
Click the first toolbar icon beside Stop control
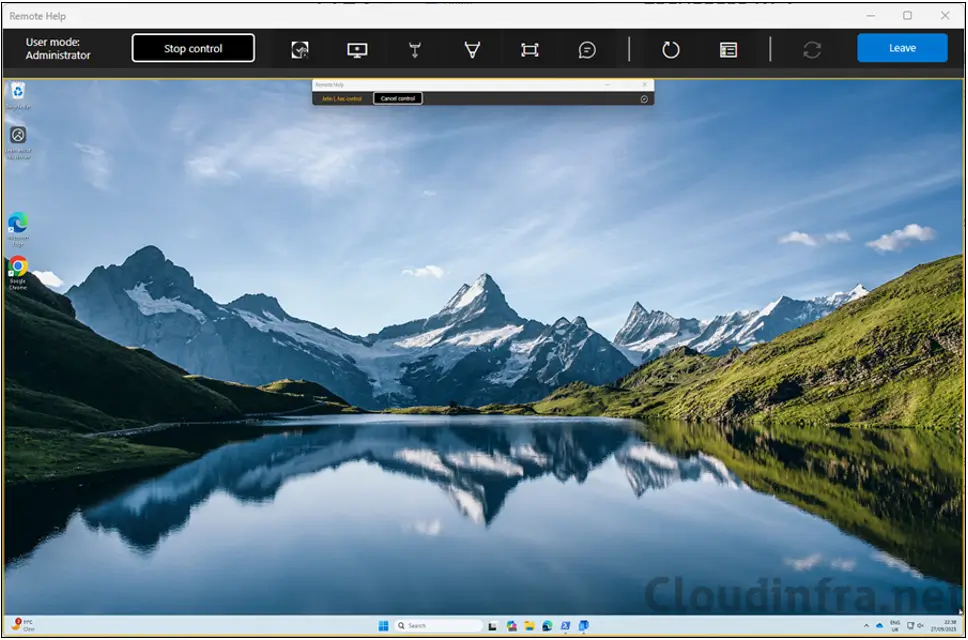coord(299,50)
